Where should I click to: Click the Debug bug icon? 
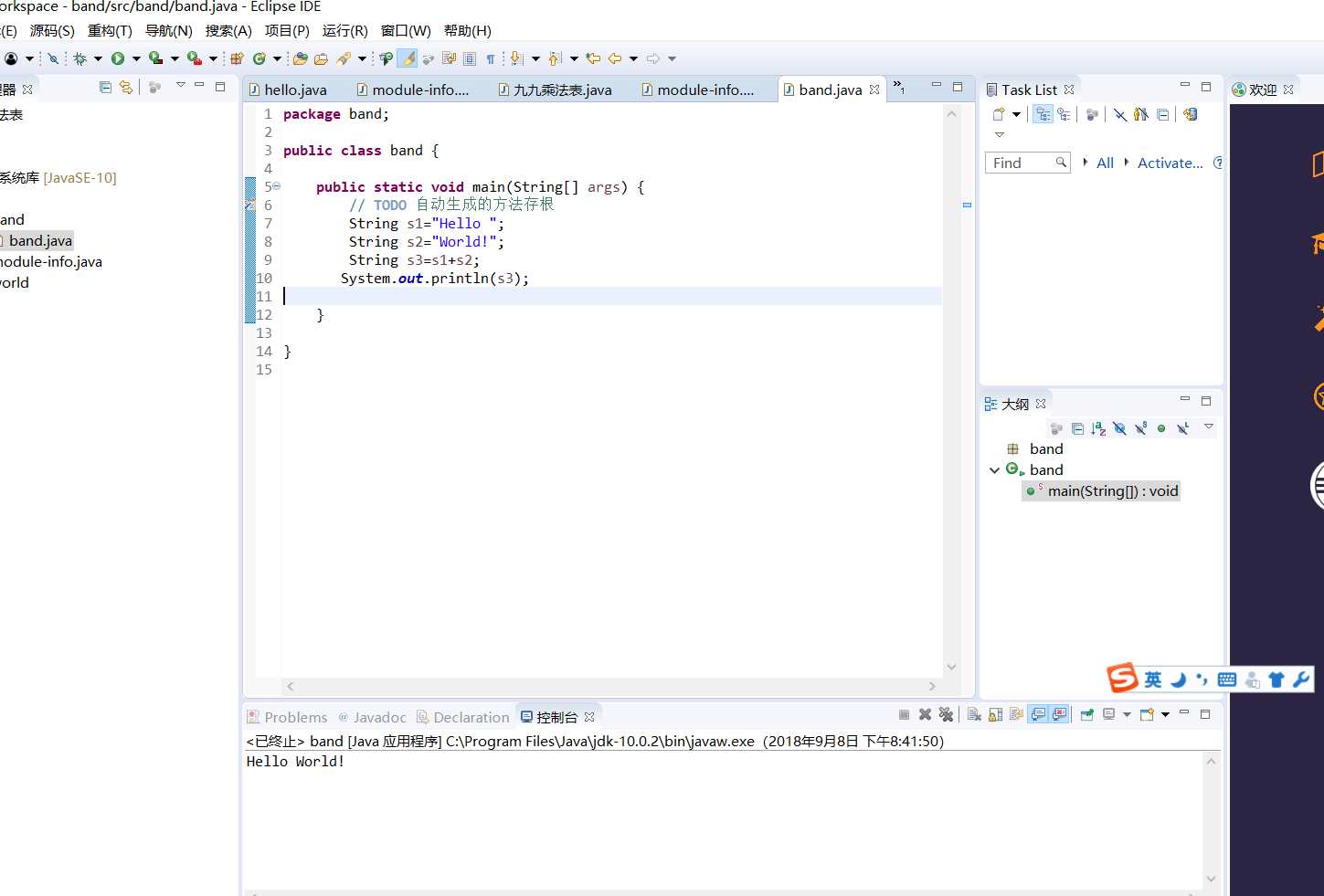click(x=80, y=58)
